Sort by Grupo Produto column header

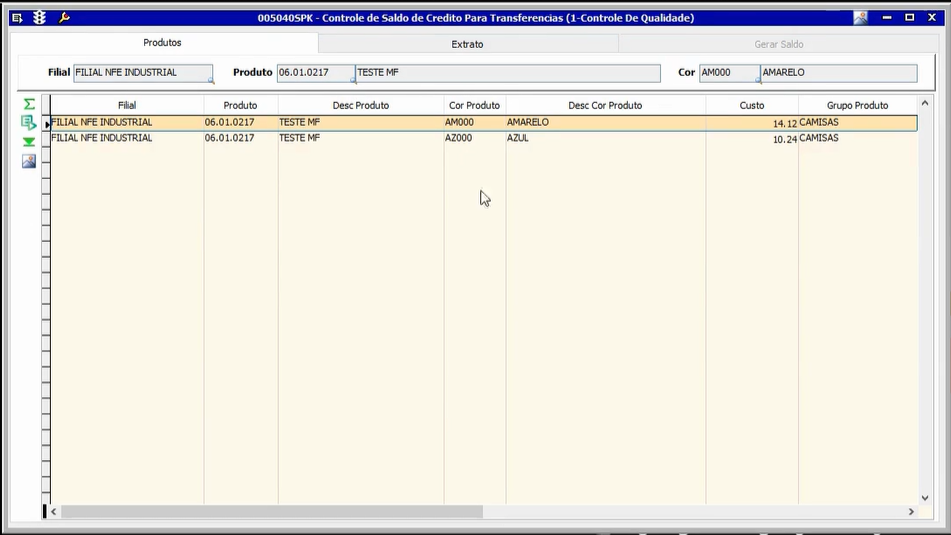pyautogui.click(x=858, y=105)
